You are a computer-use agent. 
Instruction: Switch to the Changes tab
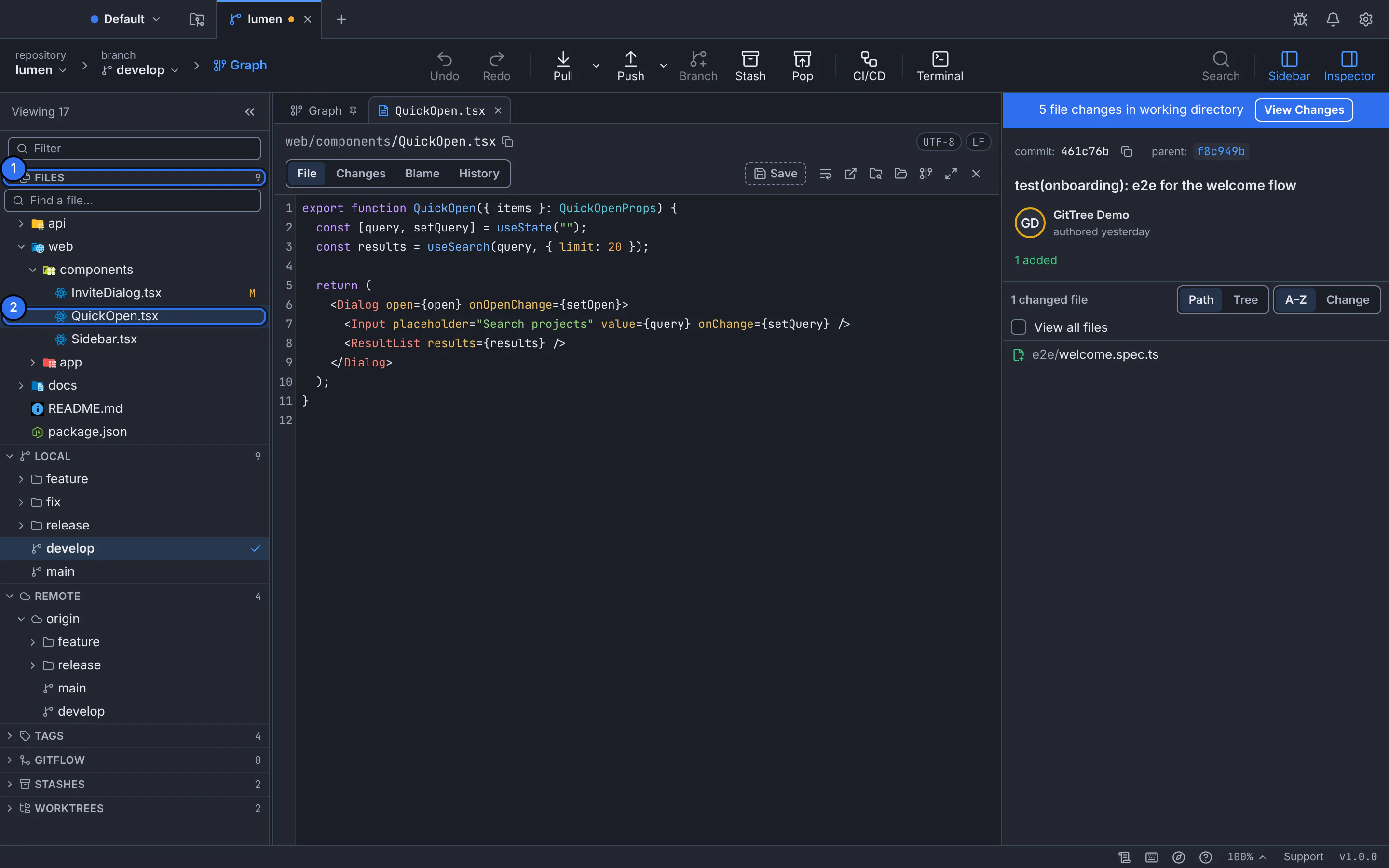(360, 174)
